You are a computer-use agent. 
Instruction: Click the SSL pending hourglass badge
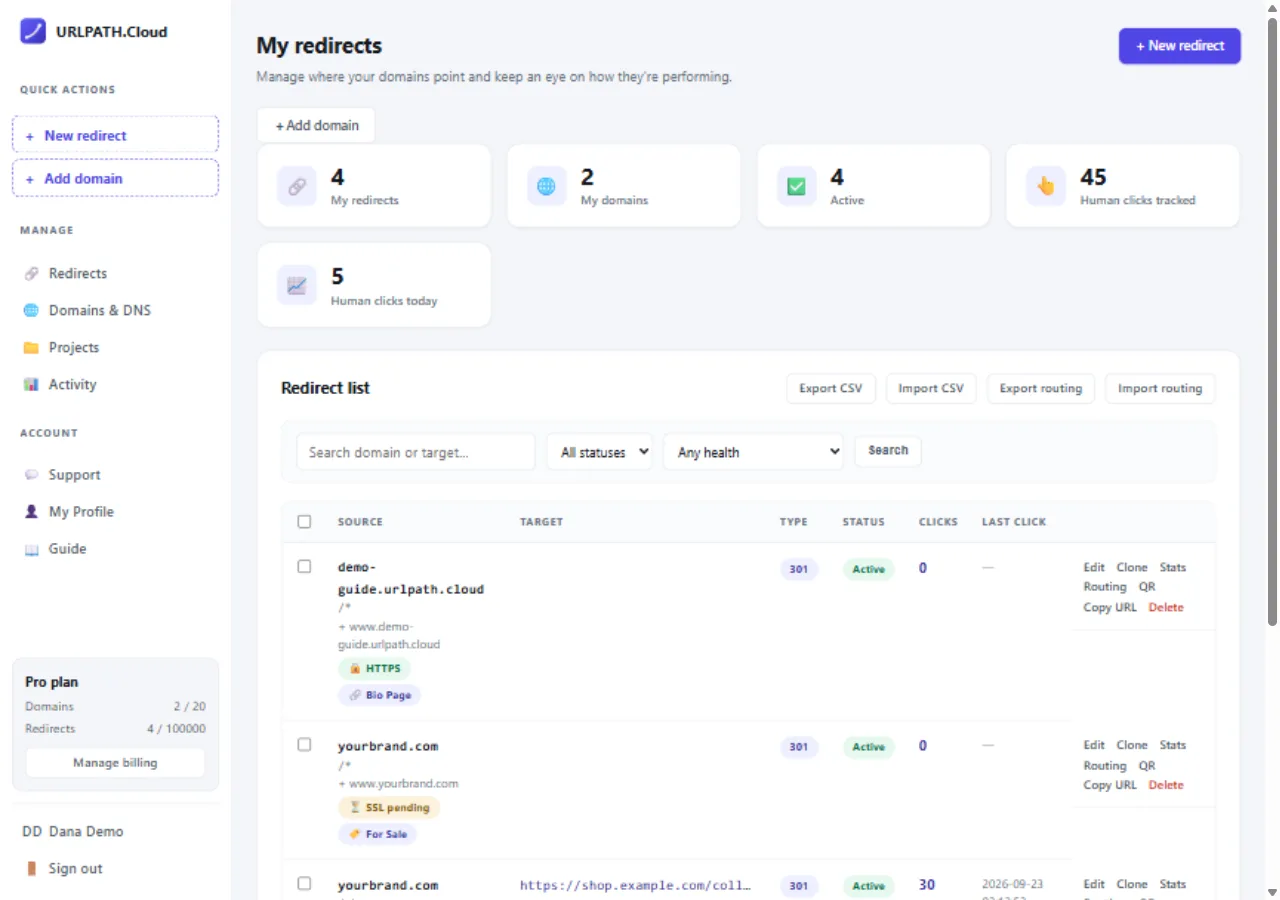tap(389, 807)
